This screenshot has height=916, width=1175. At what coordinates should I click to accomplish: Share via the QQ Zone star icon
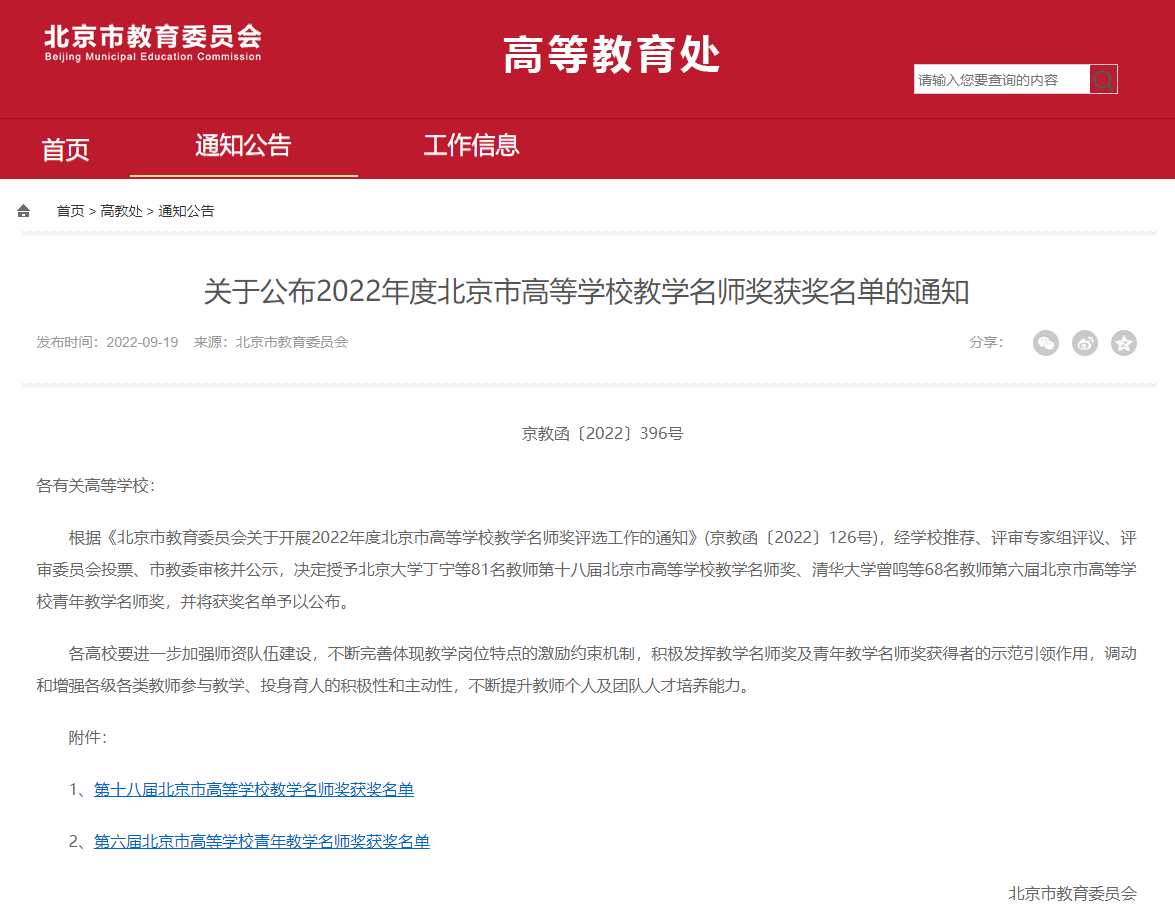click(x=1124, y=343)
